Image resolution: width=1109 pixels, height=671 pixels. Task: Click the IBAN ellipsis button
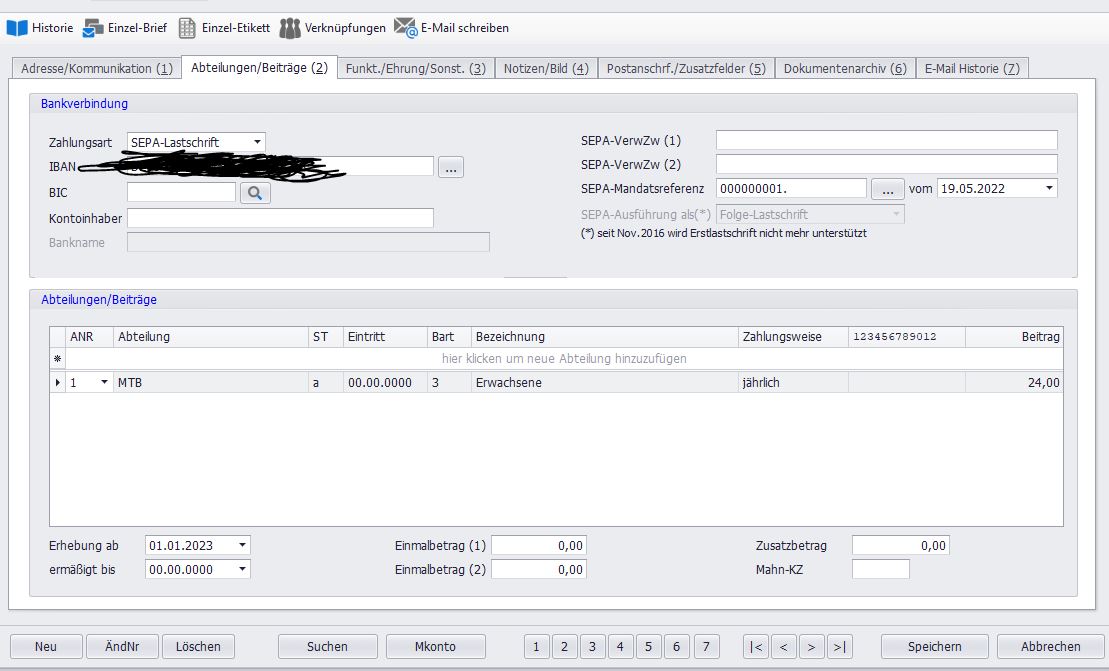(450, 168)
